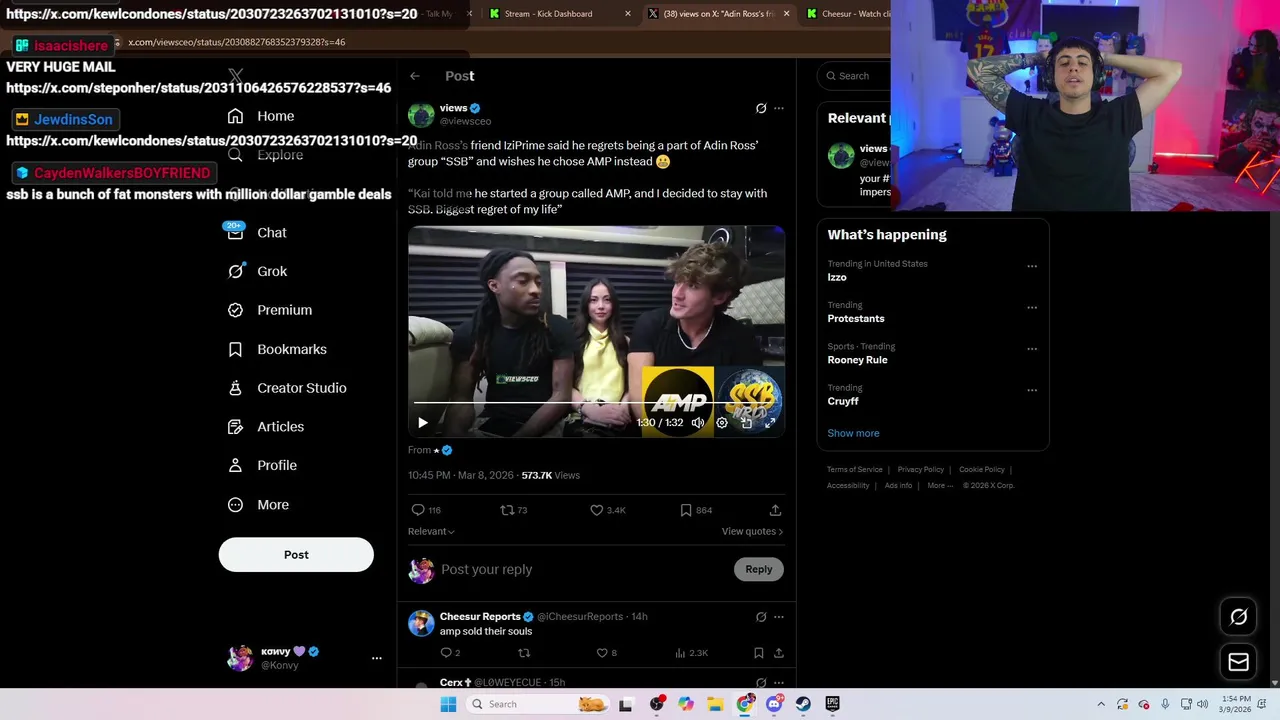The image size is (1280, 720).
Task: Expand the system tray hidden icons chevron
Action: (1101, 704)
